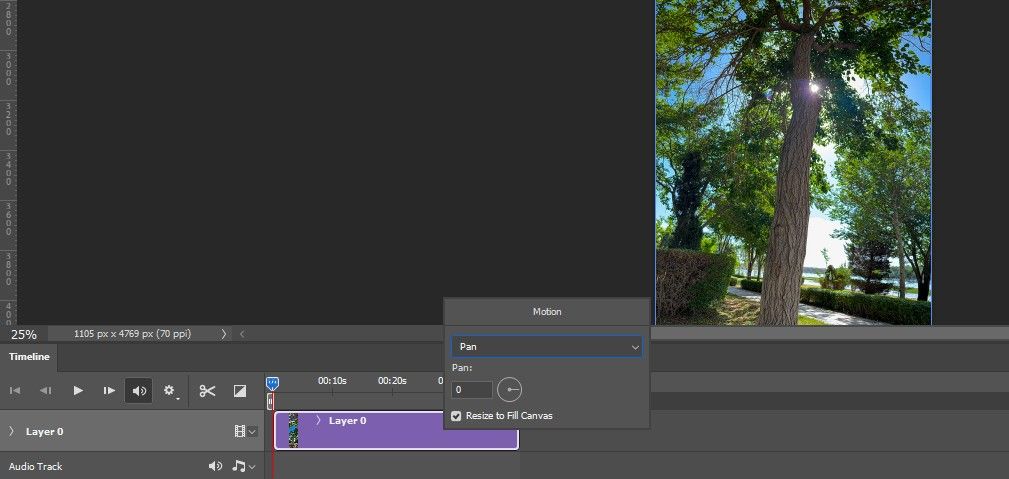Open the filmstrip media menu for Layer 0

244,432
